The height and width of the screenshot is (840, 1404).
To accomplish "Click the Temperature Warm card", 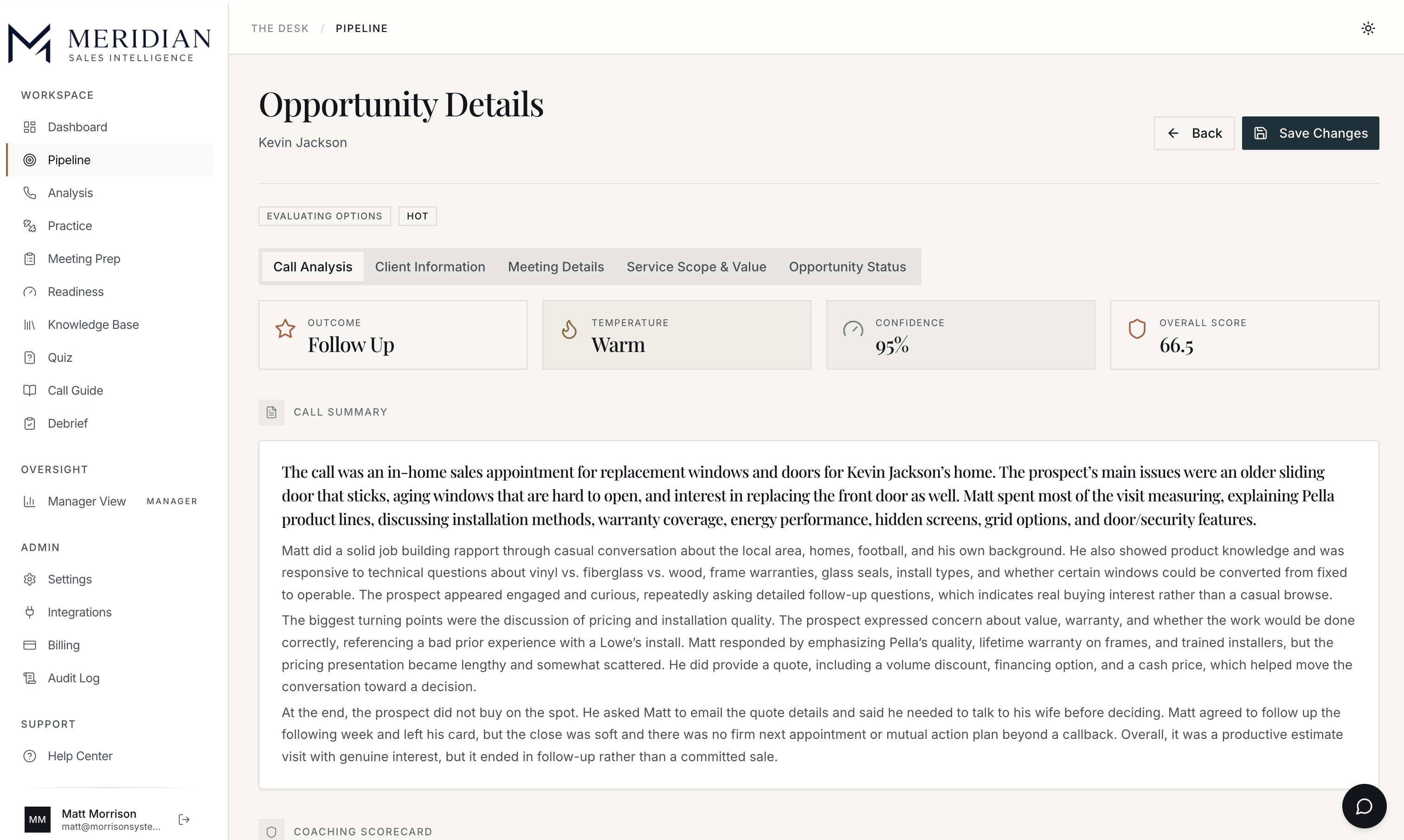I will (676, 335).
